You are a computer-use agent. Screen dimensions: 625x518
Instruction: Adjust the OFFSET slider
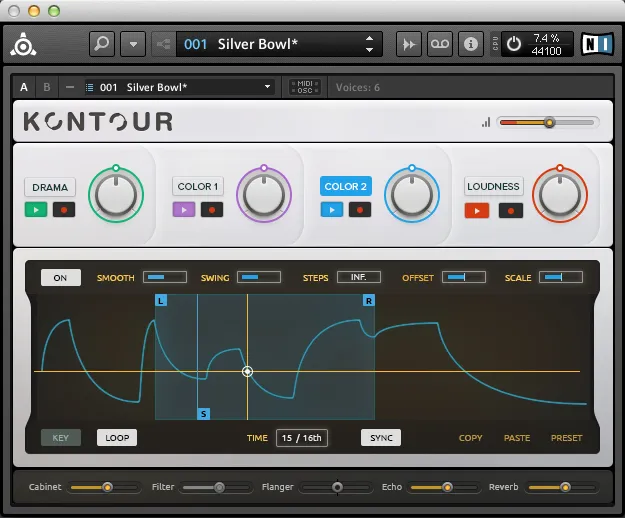[x=464, y=277]
